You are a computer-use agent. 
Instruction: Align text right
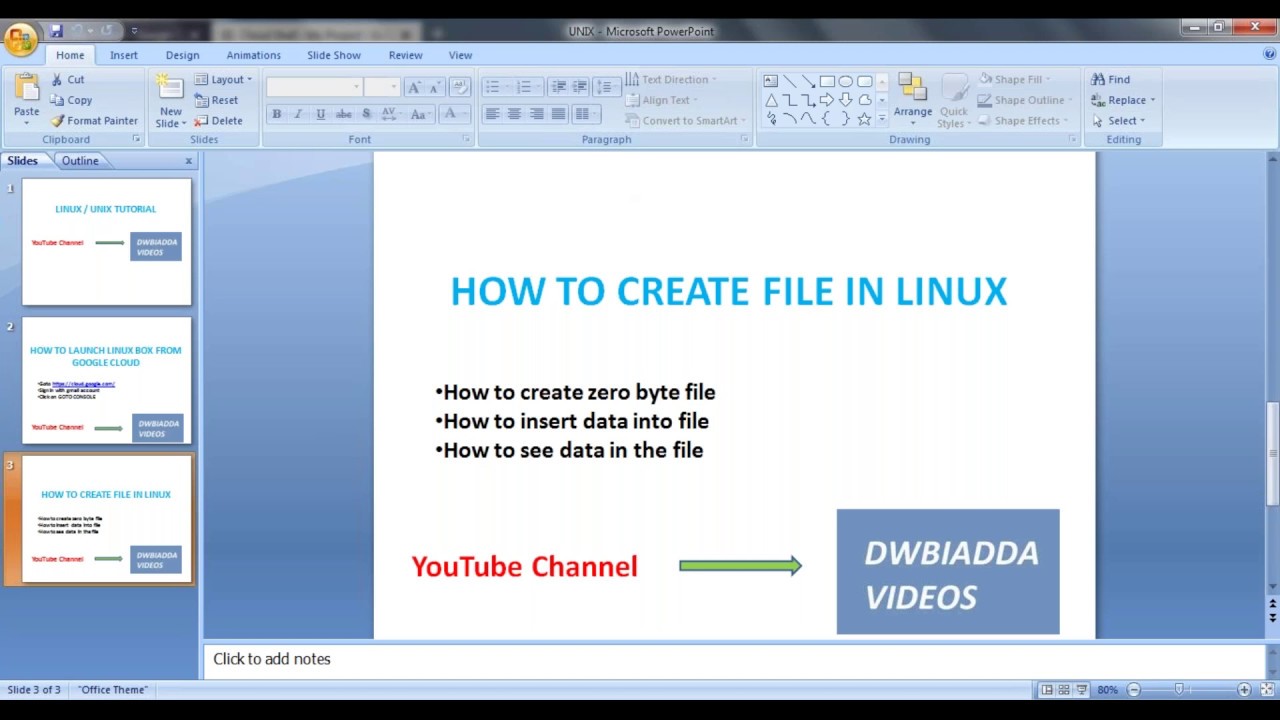[536, 114]
